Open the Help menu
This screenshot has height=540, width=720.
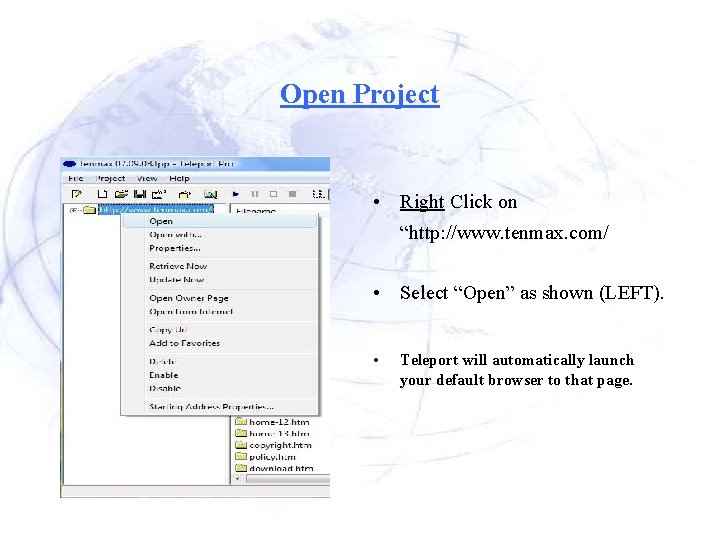pos(179,178)
